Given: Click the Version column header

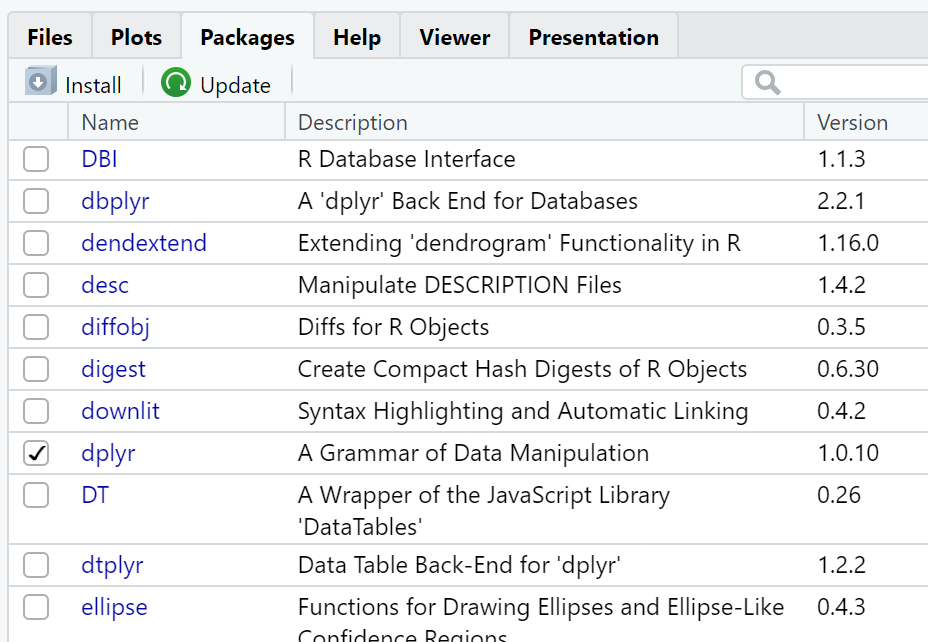Looking at the screenshot, I should click(852, 122).
